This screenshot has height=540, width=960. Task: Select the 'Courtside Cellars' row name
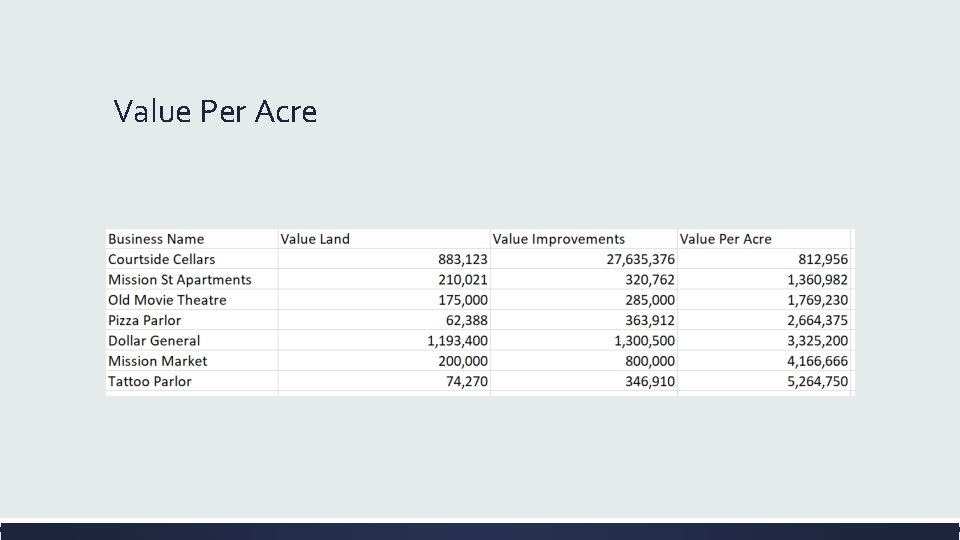coord(162,259)
